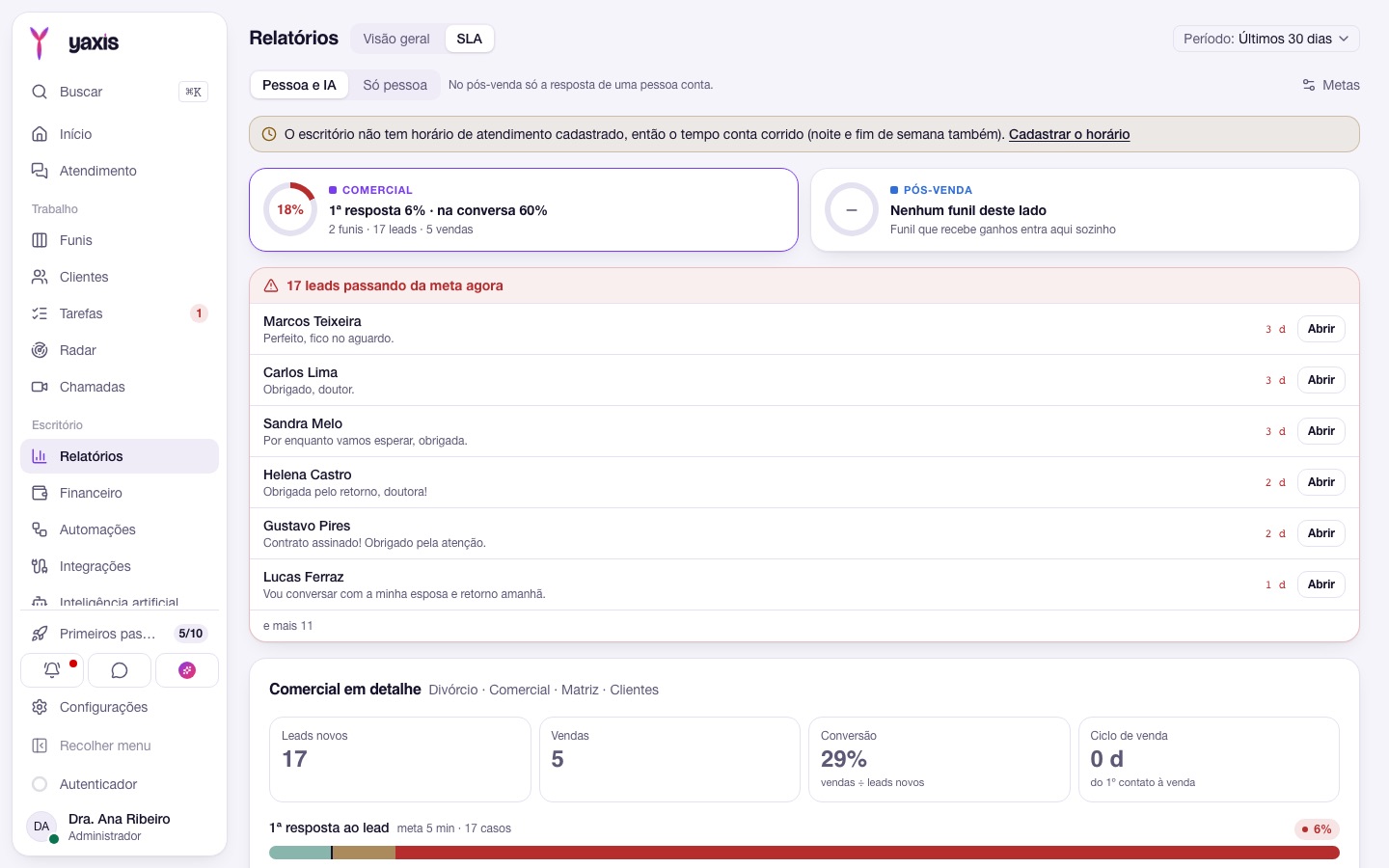Viewport: 1389px width, 868px height.
Task: Click the notifications bell icon
Action: [x=52, y=669]
